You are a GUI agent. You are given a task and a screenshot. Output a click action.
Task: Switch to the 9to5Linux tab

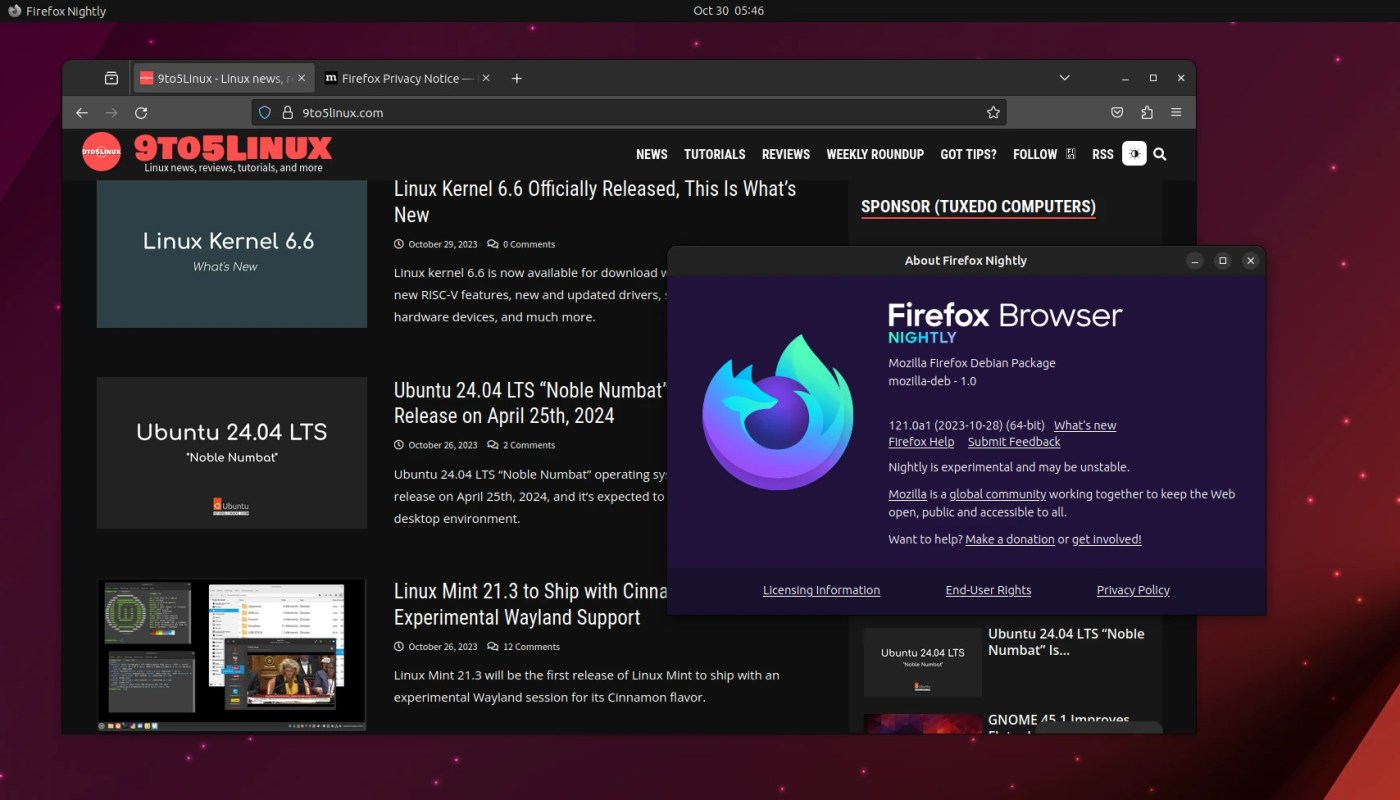[x=224, y=78]
